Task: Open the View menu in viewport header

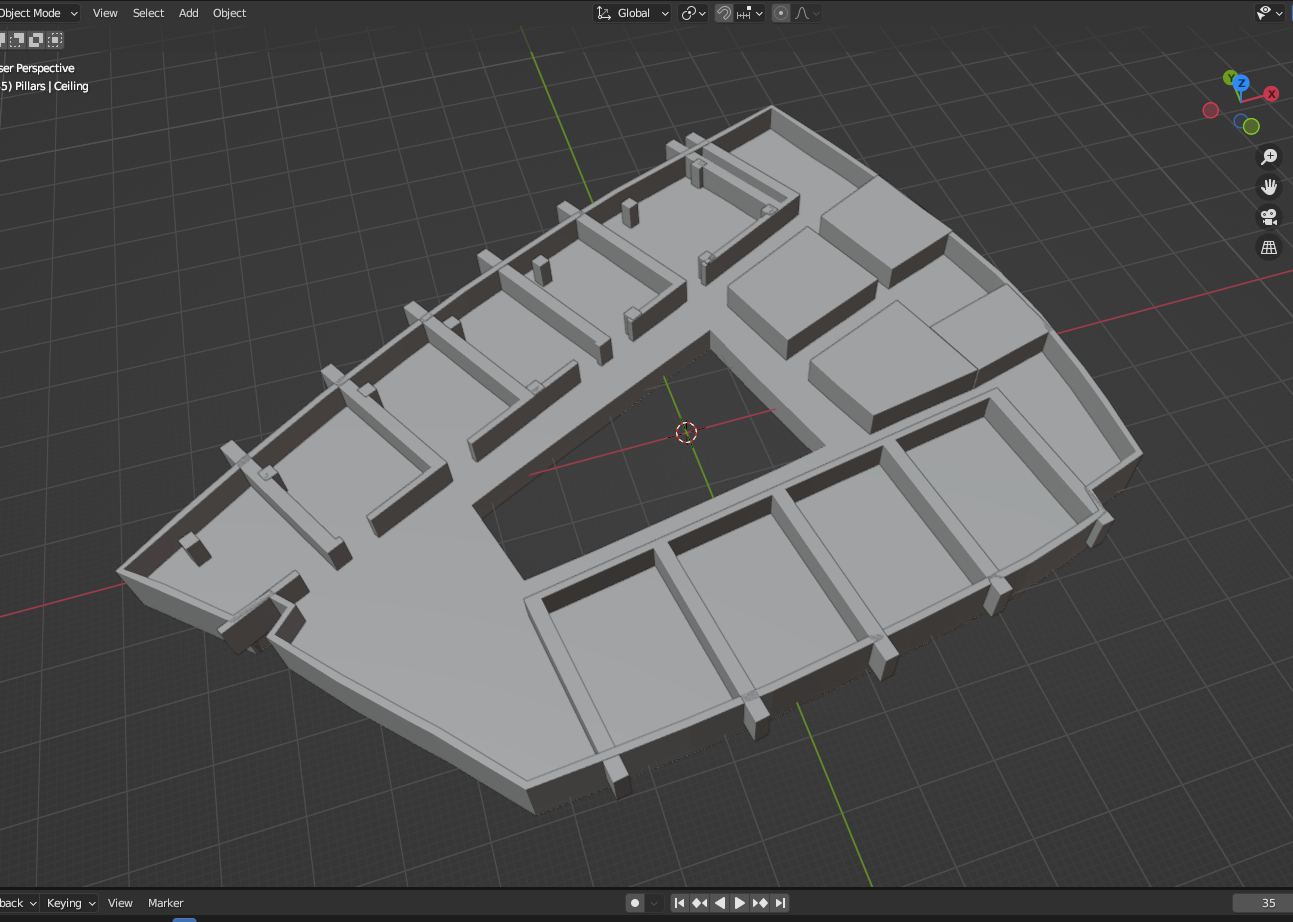Action: pos(105,13)
